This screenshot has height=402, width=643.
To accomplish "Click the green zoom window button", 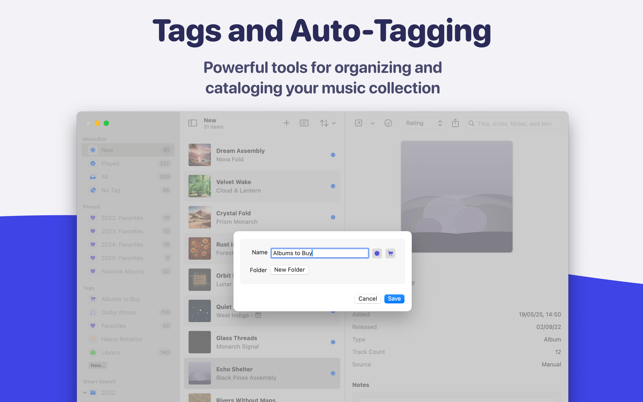I will tap(106, 123).
